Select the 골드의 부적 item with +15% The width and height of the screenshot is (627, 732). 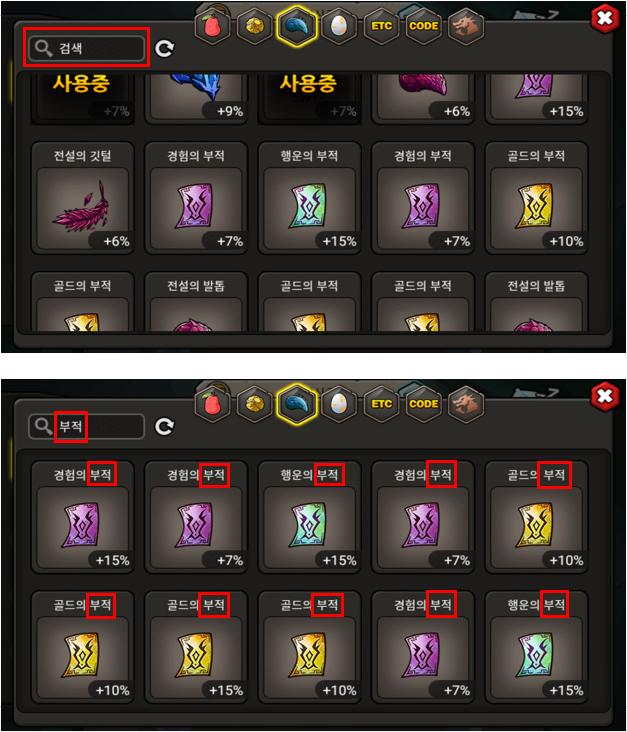tap(196, 647)
